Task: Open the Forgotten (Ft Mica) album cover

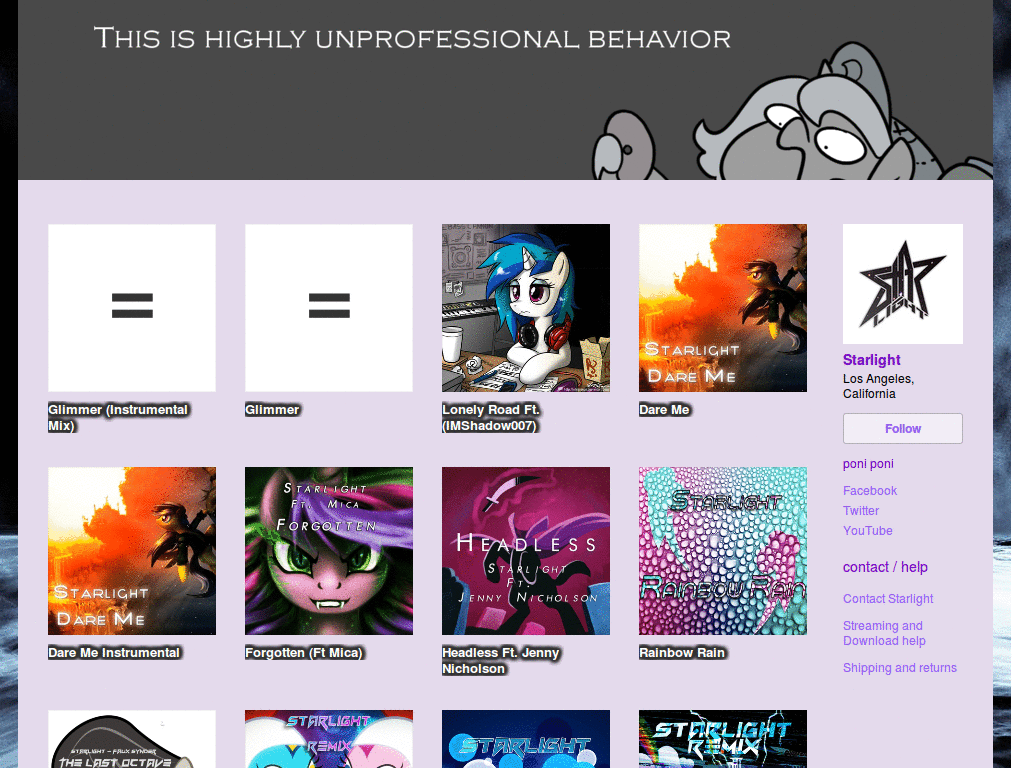Action: pyautogui.click(x=328, y=550)
